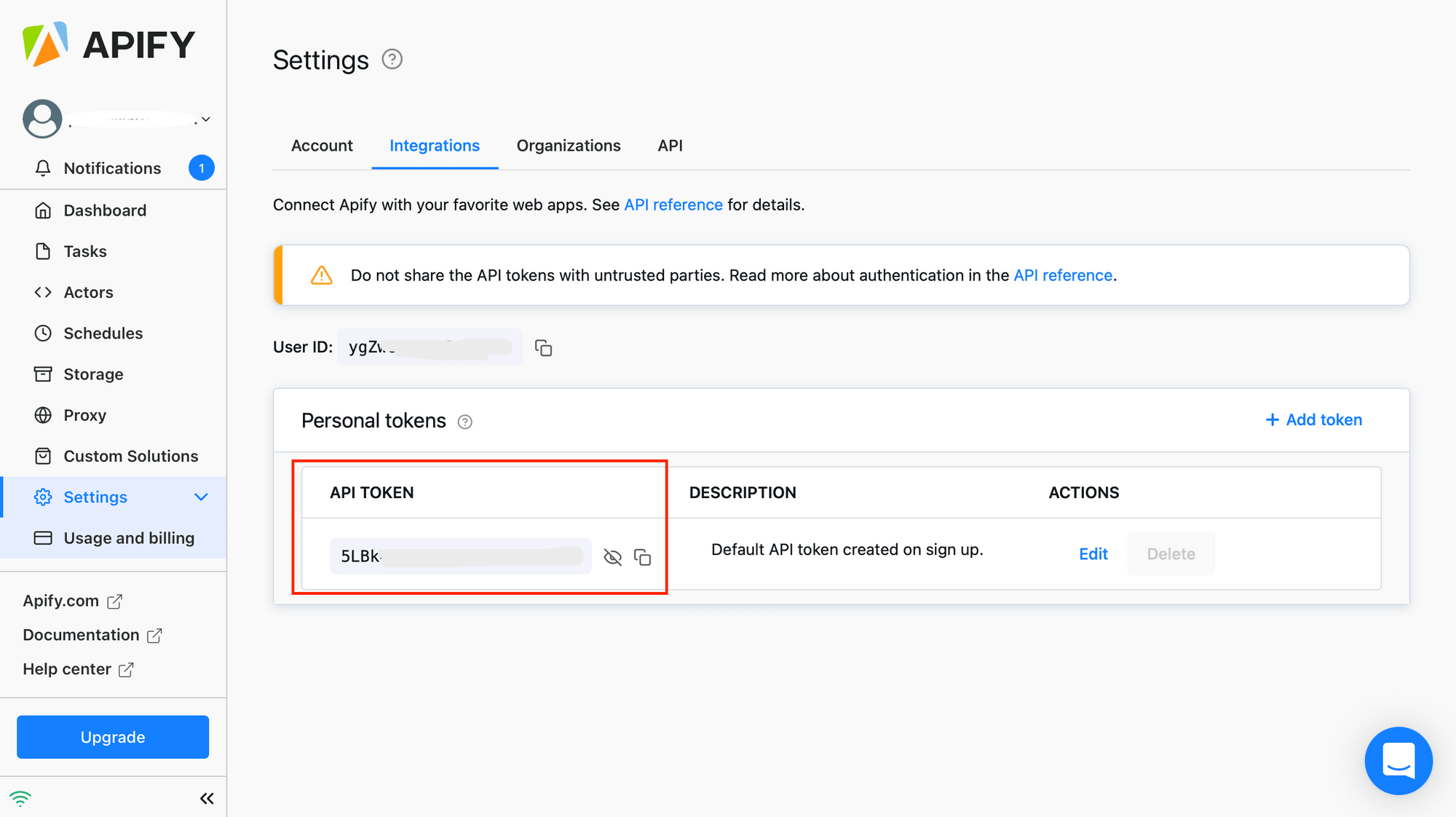Open the API reference link in intro text
This screenshot has height=817, width=1456.
click(673, 205)
